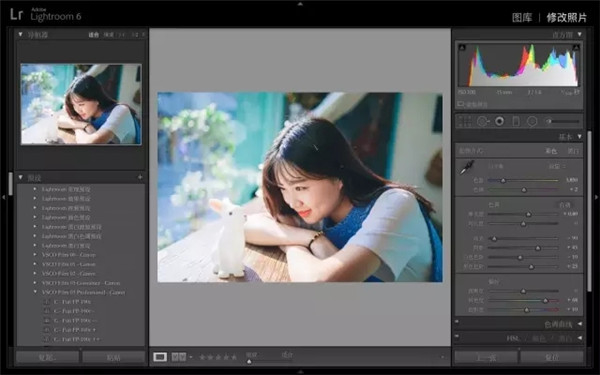Click the Previous button at bottom right
The width and height of the screenshot is (600, 375).
coord(486,357)
